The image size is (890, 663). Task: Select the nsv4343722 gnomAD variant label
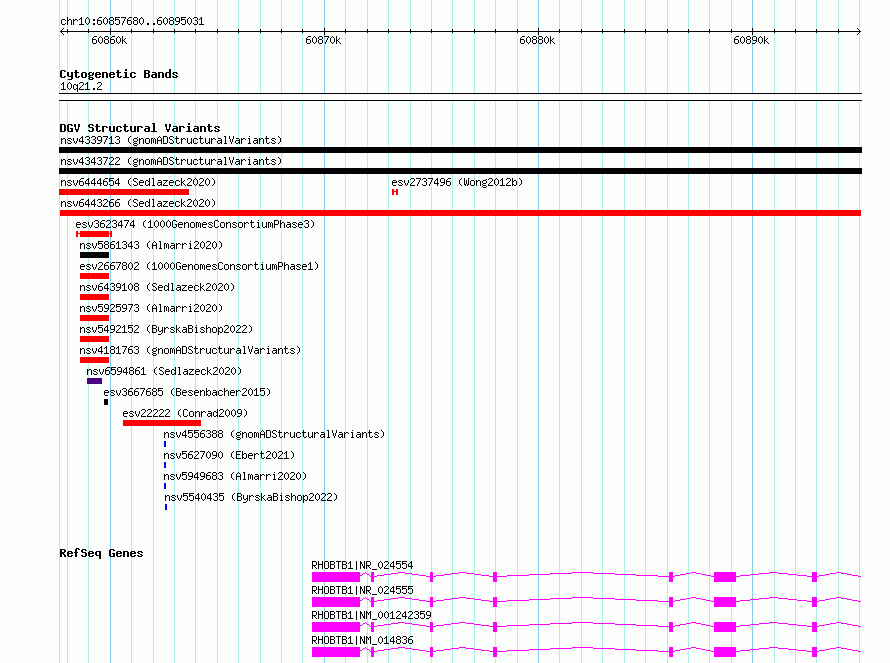(171, 161)
